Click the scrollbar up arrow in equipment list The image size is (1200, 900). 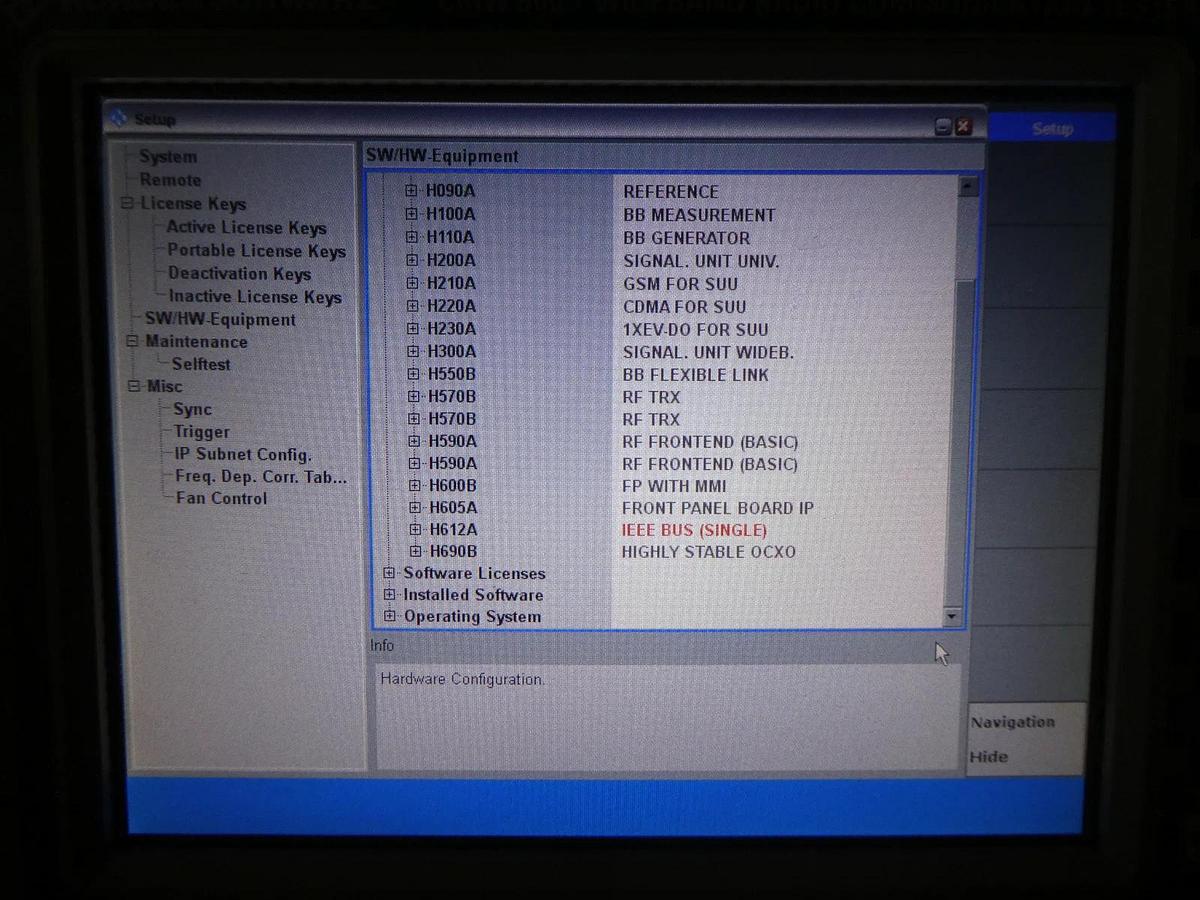pos(967,186)
